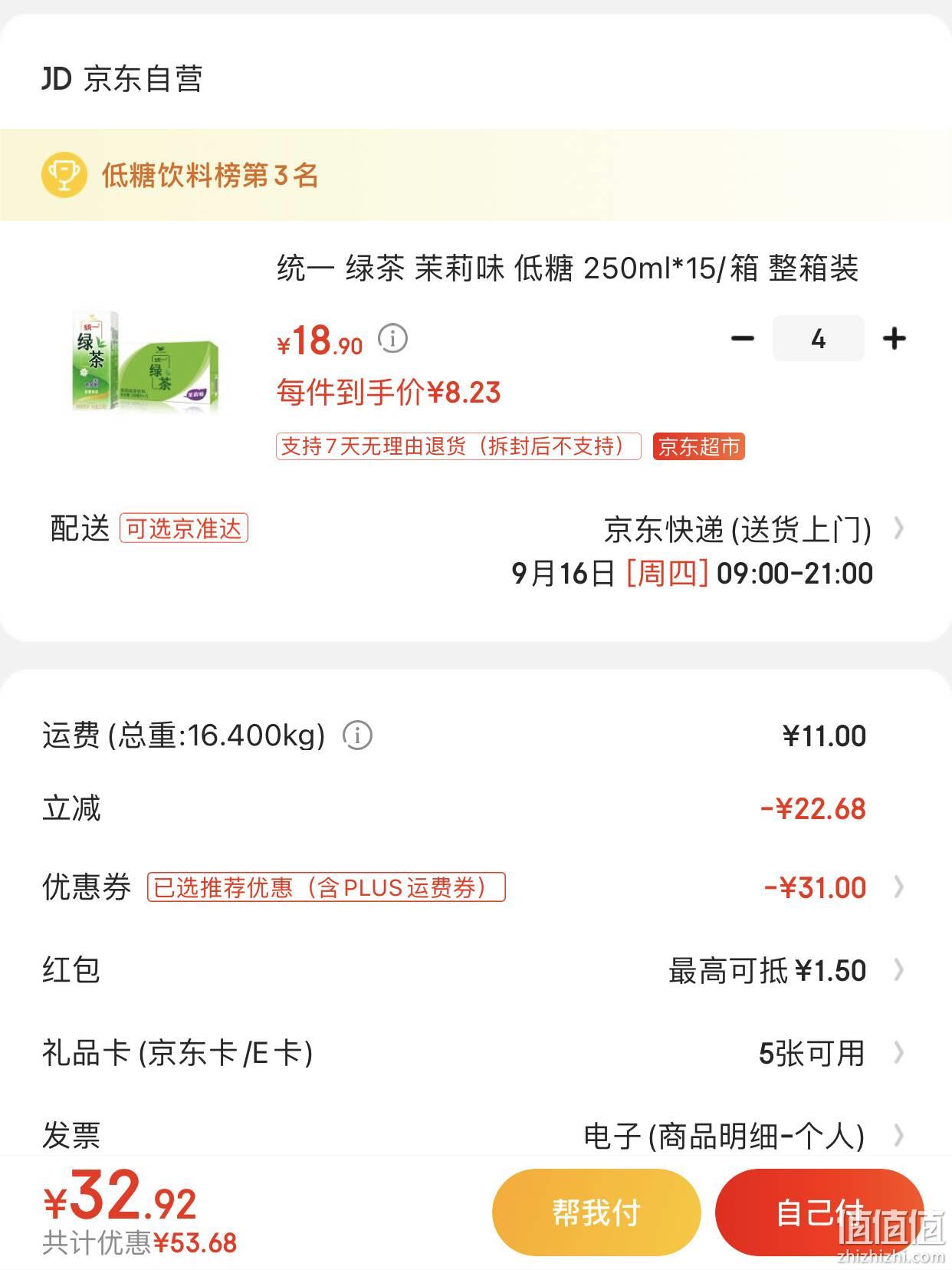Tap the 京东超市 red badge

coord(698,446)
